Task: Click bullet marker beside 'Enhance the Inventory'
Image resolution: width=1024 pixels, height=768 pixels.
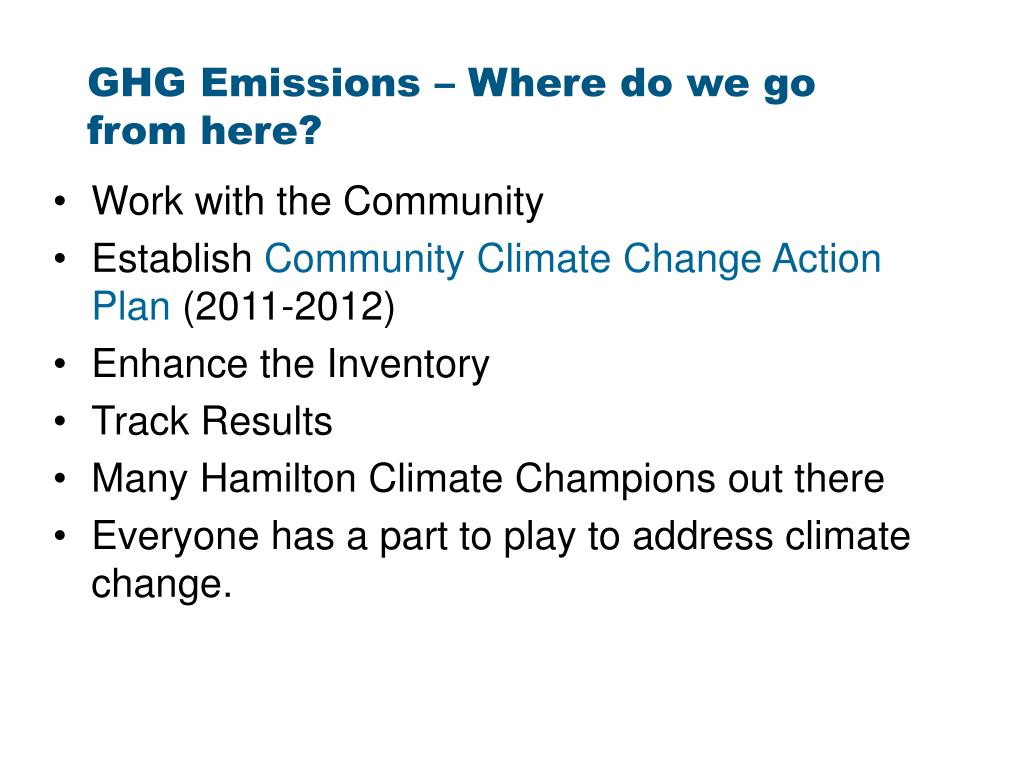Action: click(x=60, y=364)
